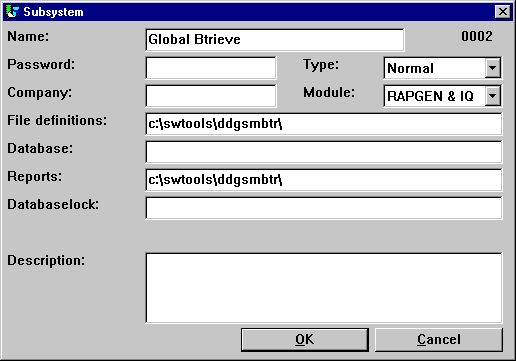Screen dimensions: 516x361
Task: Click the Database: label
Action: point(40,148)
